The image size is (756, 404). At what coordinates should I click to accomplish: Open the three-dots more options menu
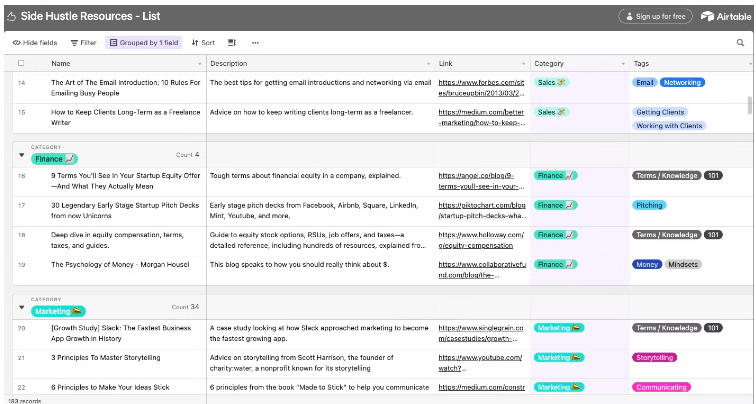point(255,42)
